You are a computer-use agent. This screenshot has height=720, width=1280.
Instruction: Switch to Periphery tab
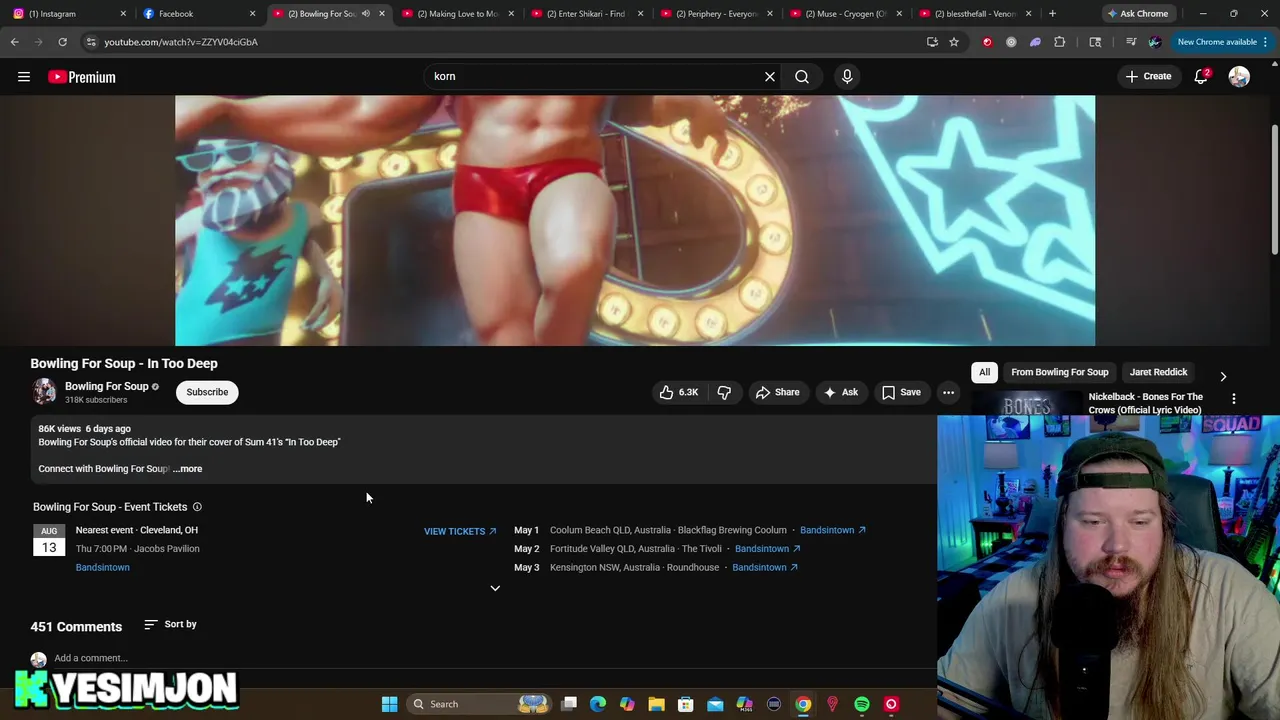[716, 14]
